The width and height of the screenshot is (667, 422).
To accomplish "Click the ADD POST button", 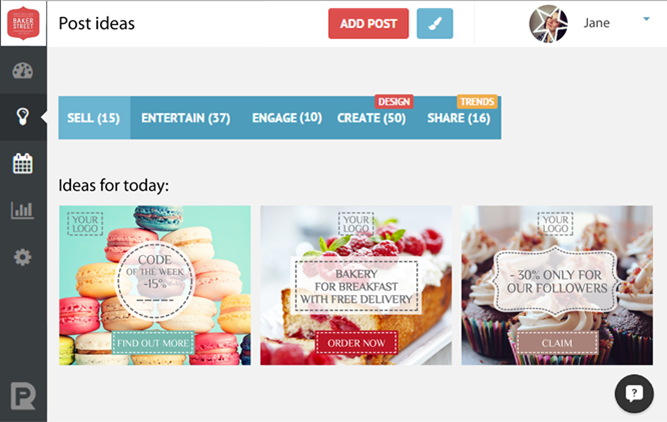I will (x=368, y=24).
